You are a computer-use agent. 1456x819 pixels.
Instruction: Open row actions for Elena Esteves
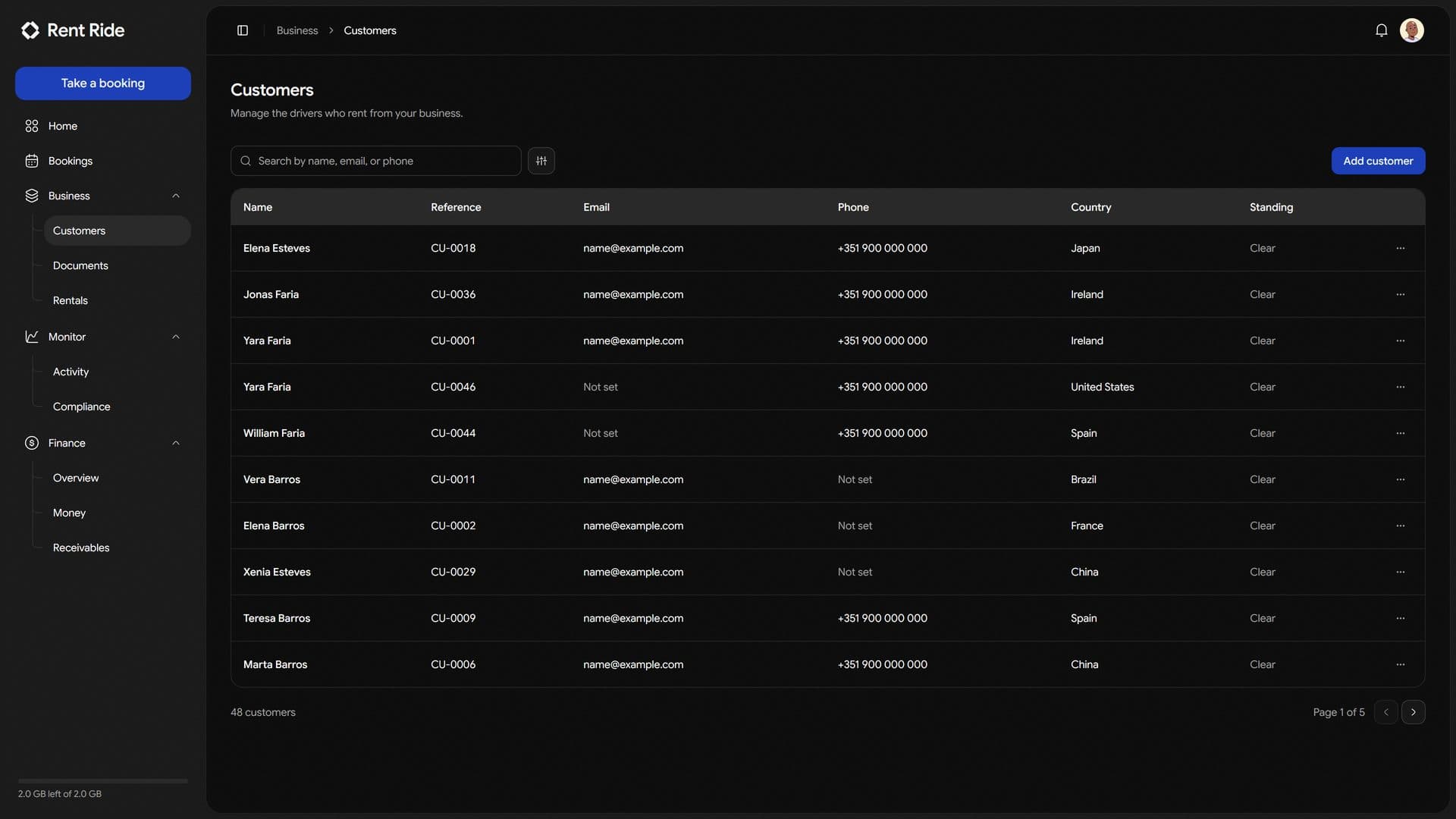pyautogui.click(x=1401, y=248)
